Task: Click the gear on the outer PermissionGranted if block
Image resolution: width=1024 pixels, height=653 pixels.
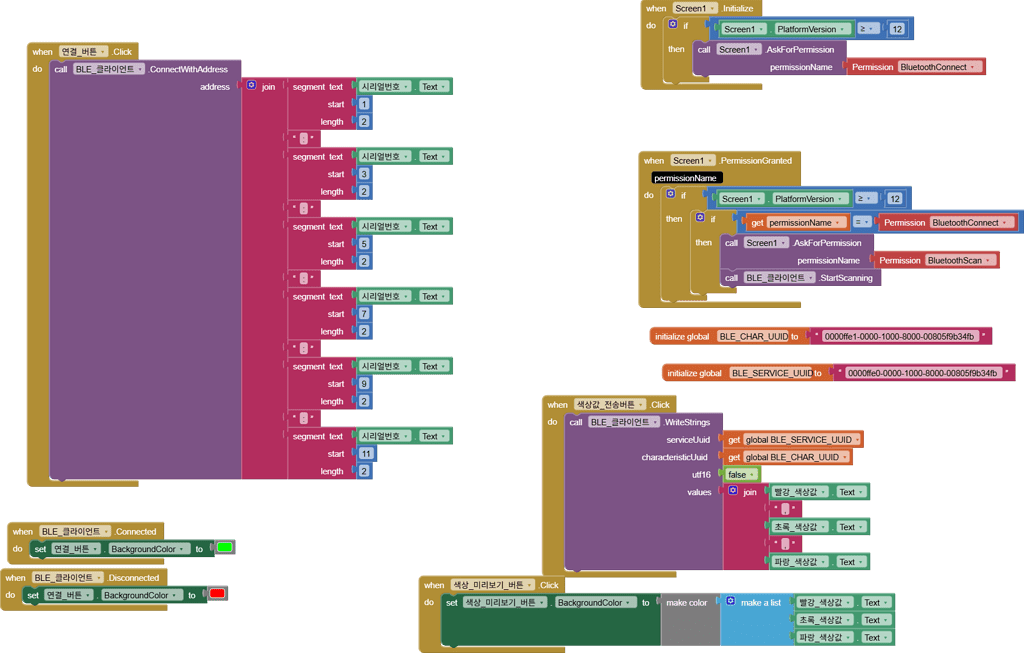Action: pos(671,195)
